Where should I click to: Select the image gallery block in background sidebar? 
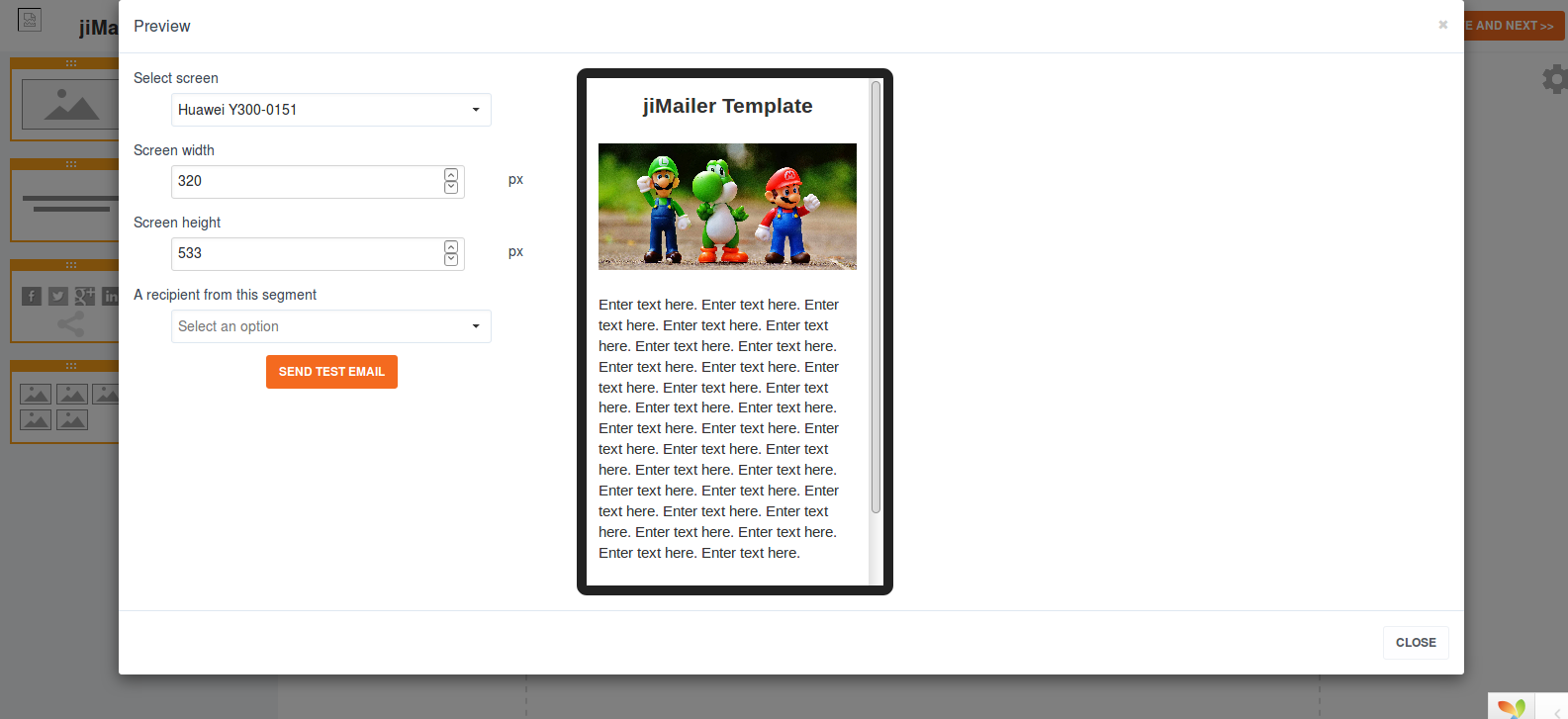pos(64,402)
